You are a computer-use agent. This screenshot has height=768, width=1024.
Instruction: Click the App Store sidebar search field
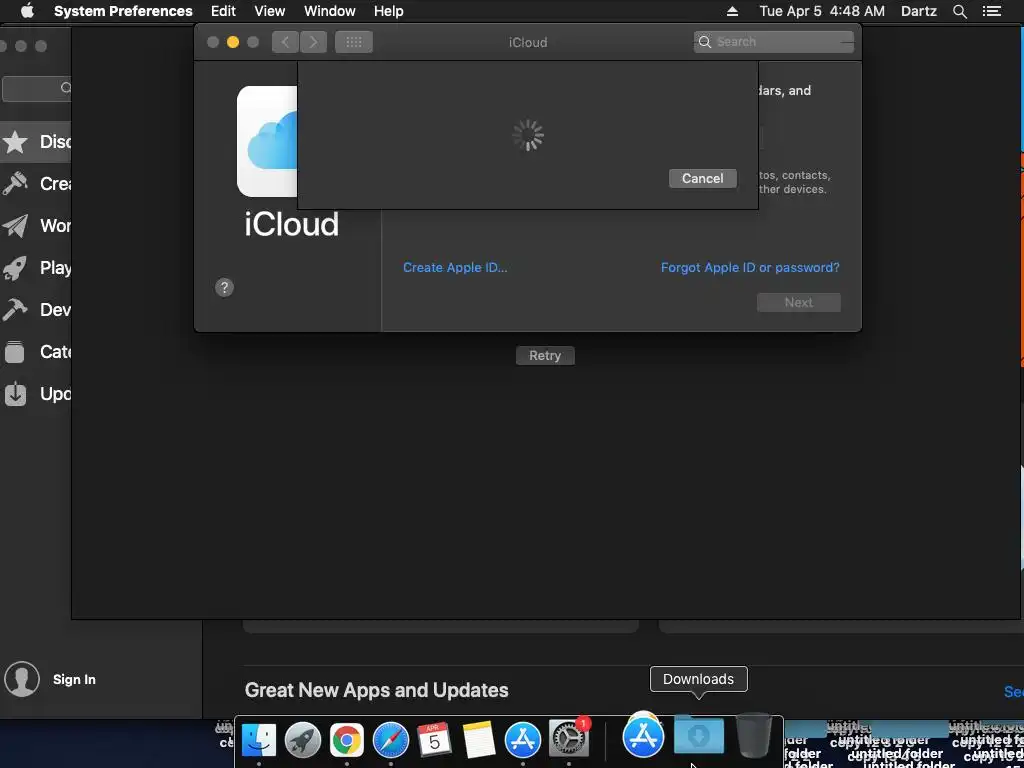37,88
